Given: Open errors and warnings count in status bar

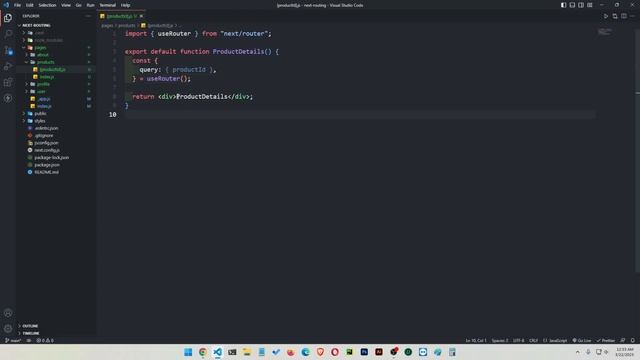Looking at the screenshot, I should (45, 340).
